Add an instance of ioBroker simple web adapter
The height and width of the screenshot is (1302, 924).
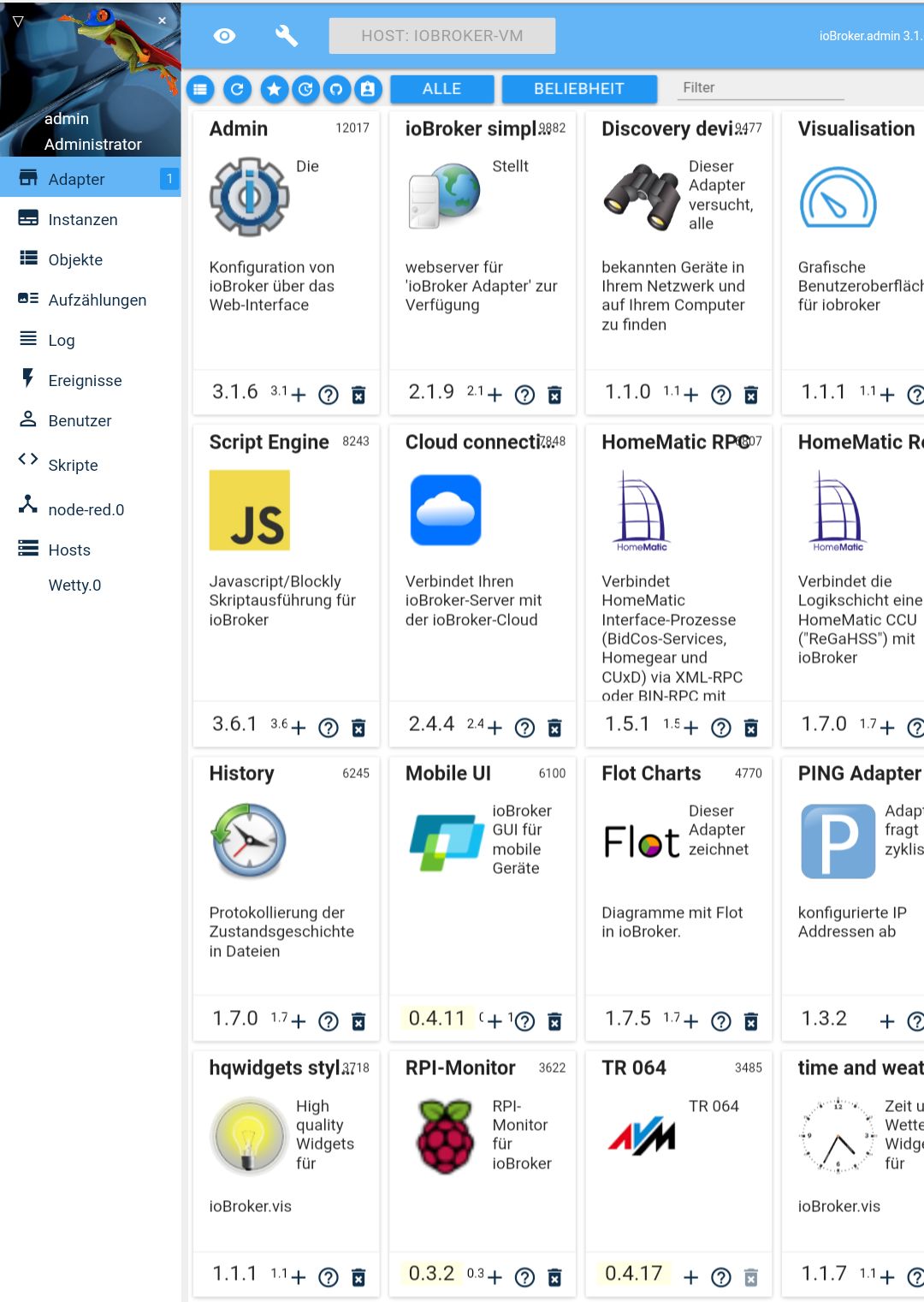[494, 395]
